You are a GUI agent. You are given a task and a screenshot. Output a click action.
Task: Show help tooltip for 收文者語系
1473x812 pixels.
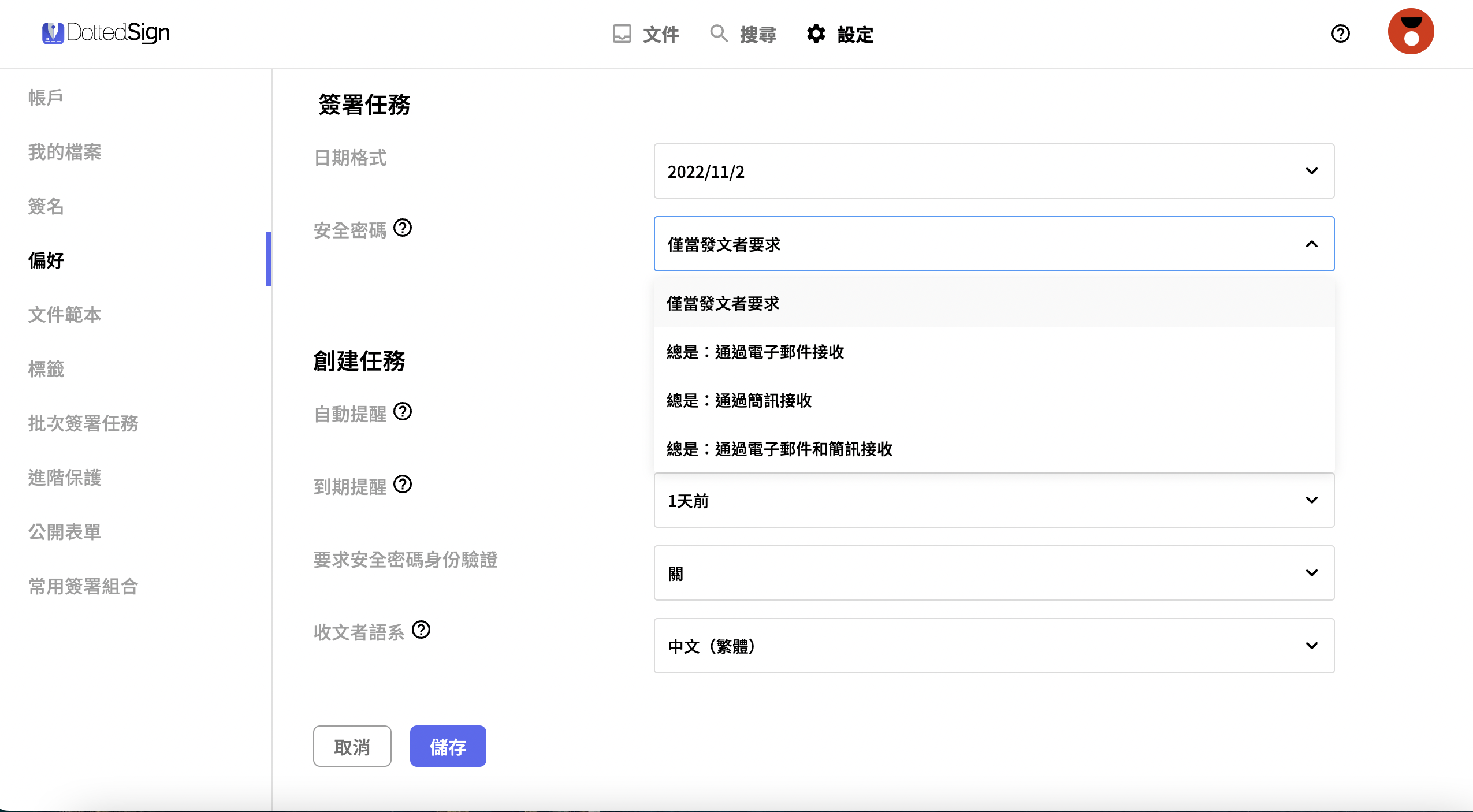click(421, 630)
